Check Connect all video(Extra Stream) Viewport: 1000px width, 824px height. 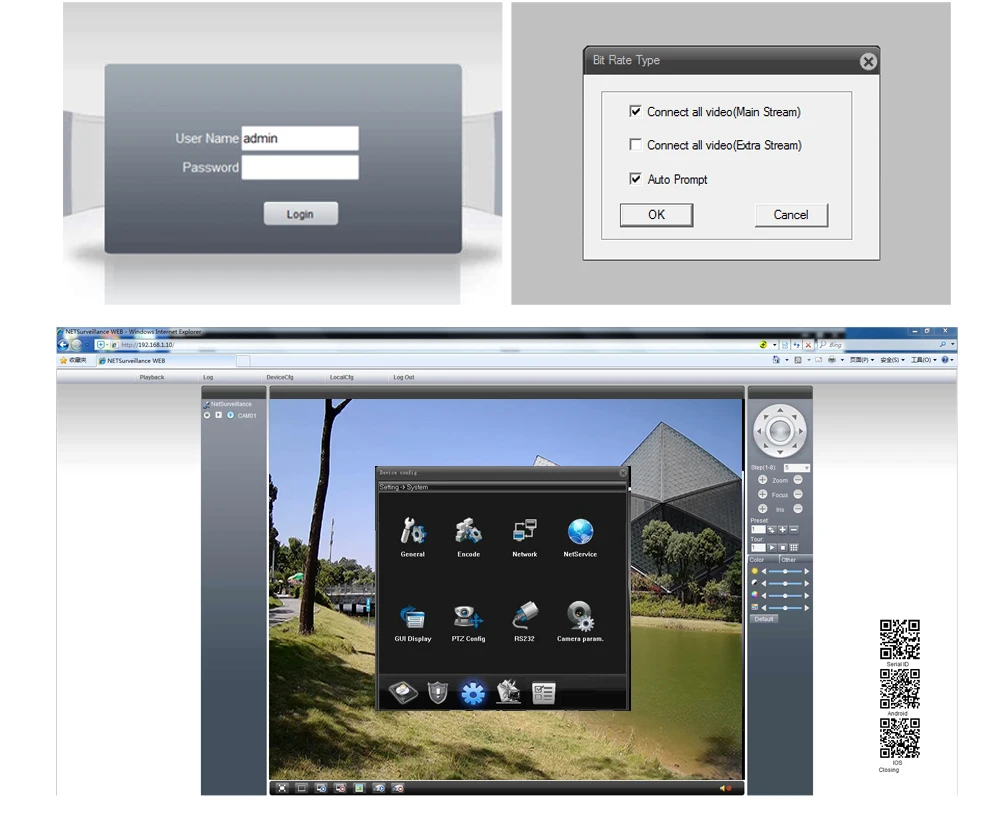point(635,144)
